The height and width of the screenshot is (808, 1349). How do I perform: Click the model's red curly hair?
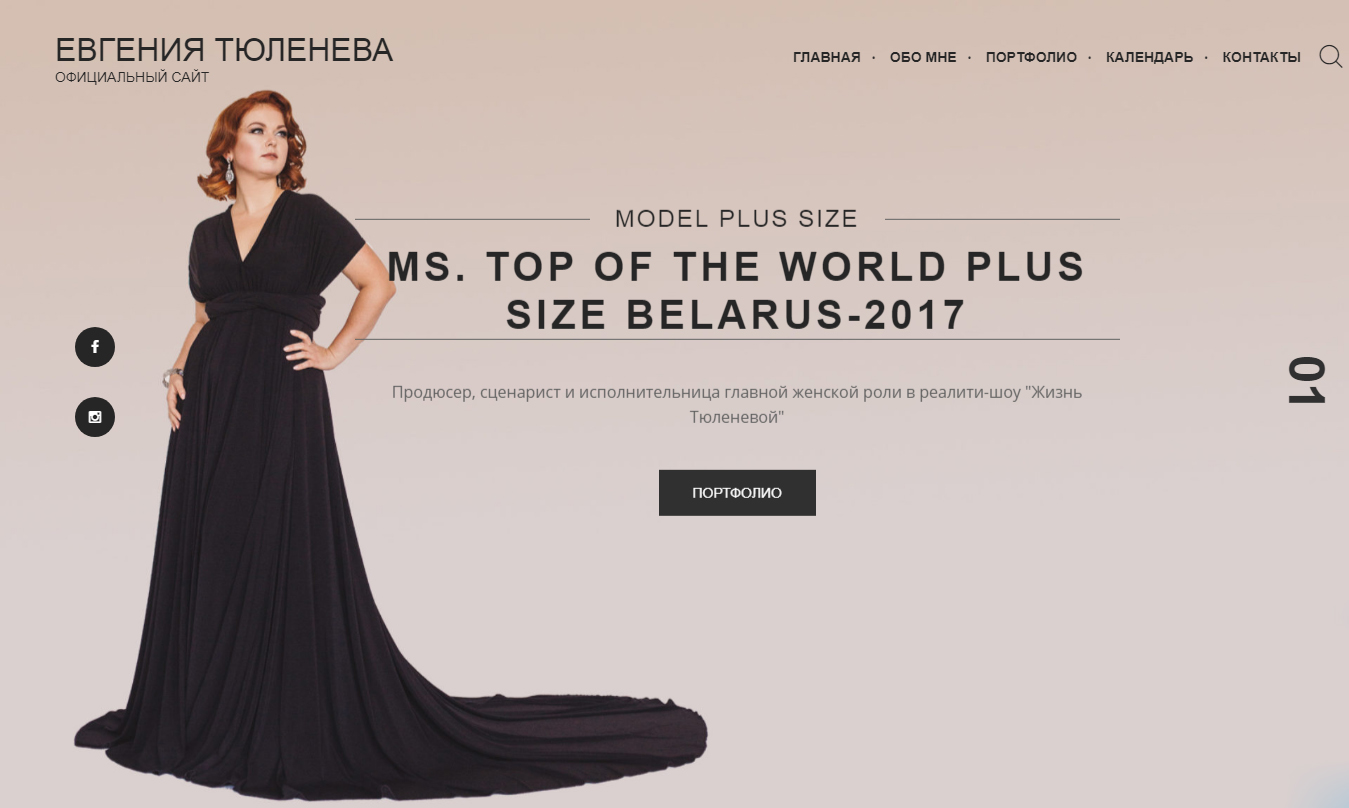tap(252, 140)
